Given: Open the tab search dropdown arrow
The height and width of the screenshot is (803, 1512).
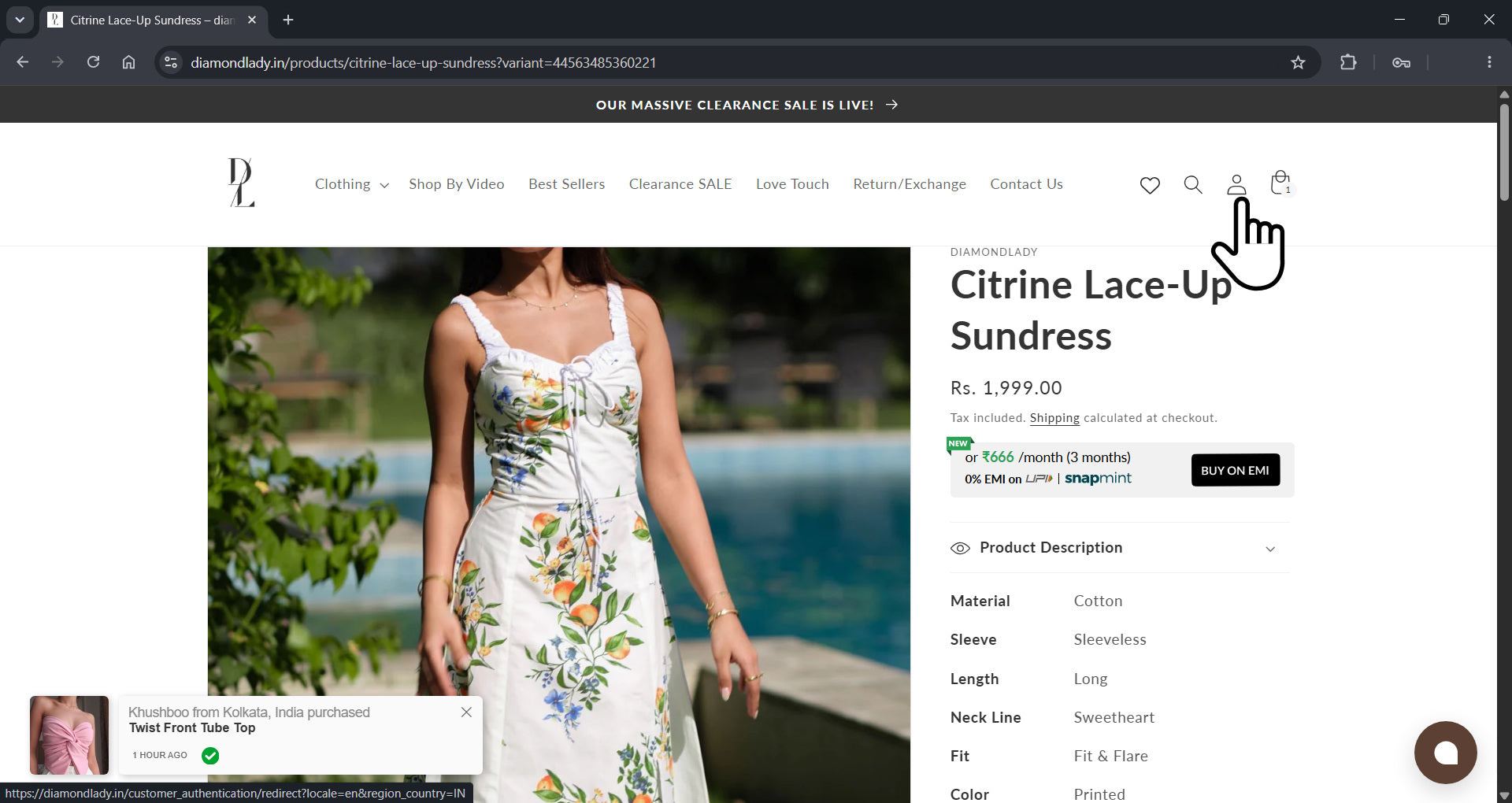Looking at the screenshot, I should tap(20, 20).
